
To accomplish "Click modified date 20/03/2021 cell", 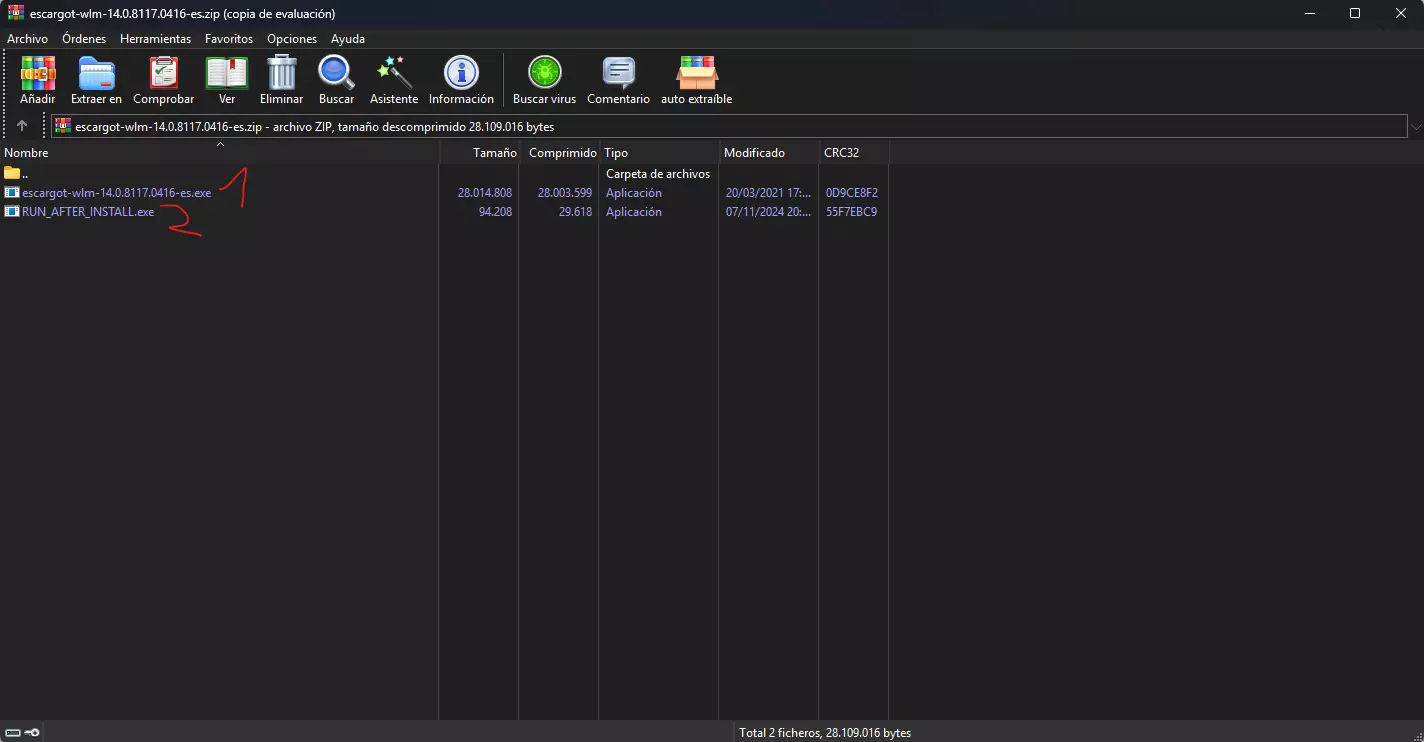I will (768, 193).
